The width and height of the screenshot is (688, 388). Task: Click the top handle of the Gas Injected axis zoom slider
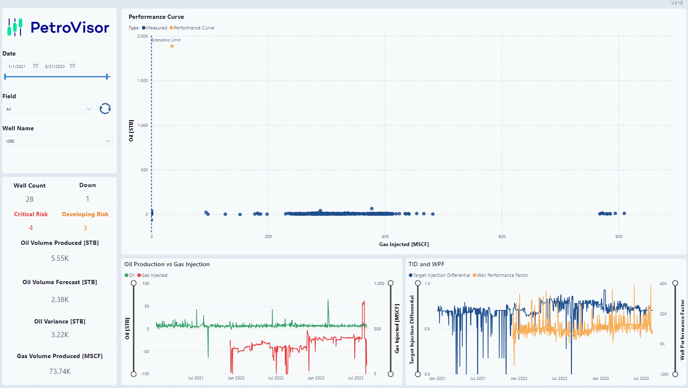(391, 284)
